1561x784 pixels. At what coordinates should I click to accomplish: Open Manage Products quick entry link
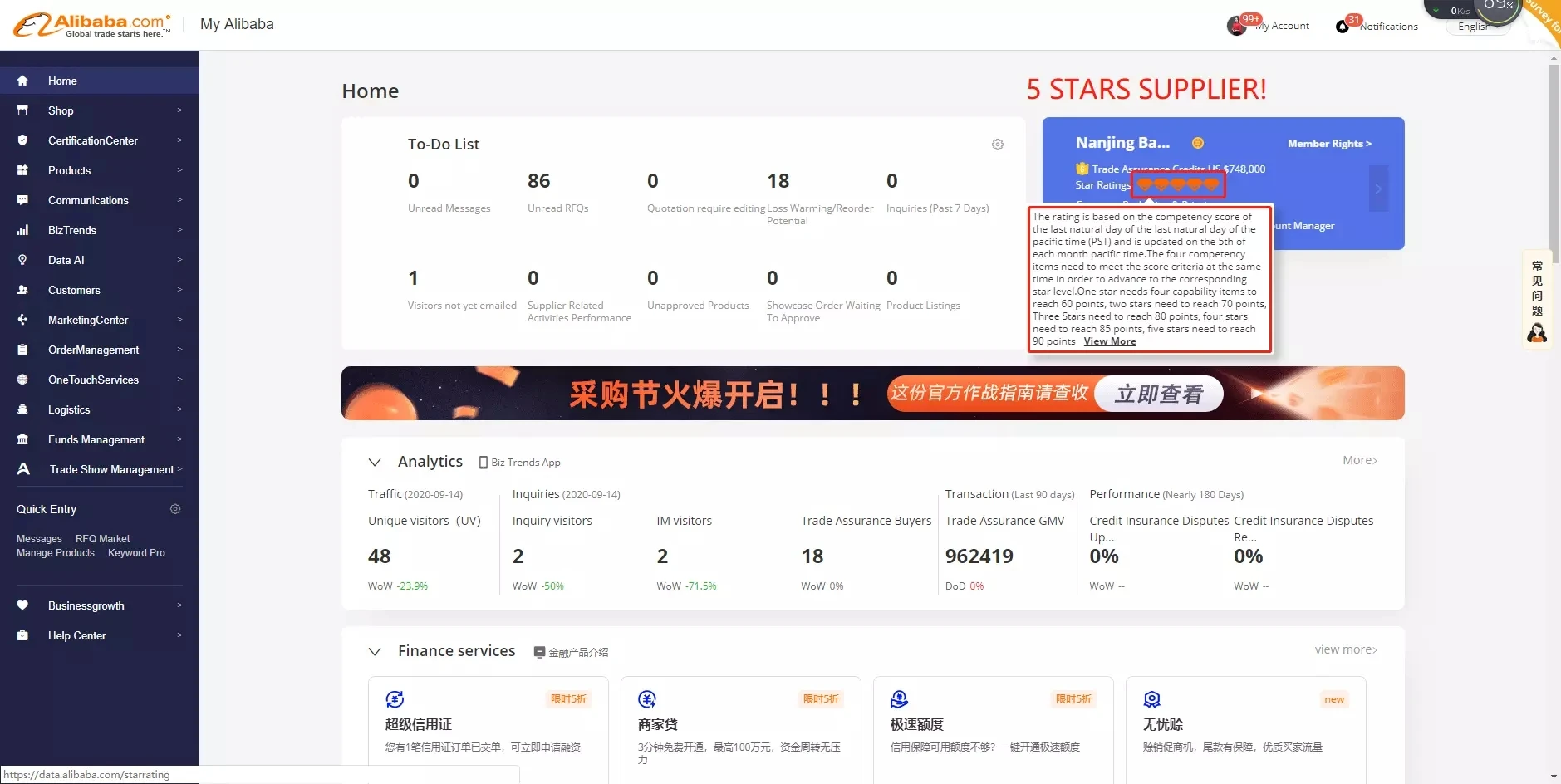[x=56, y=553]
